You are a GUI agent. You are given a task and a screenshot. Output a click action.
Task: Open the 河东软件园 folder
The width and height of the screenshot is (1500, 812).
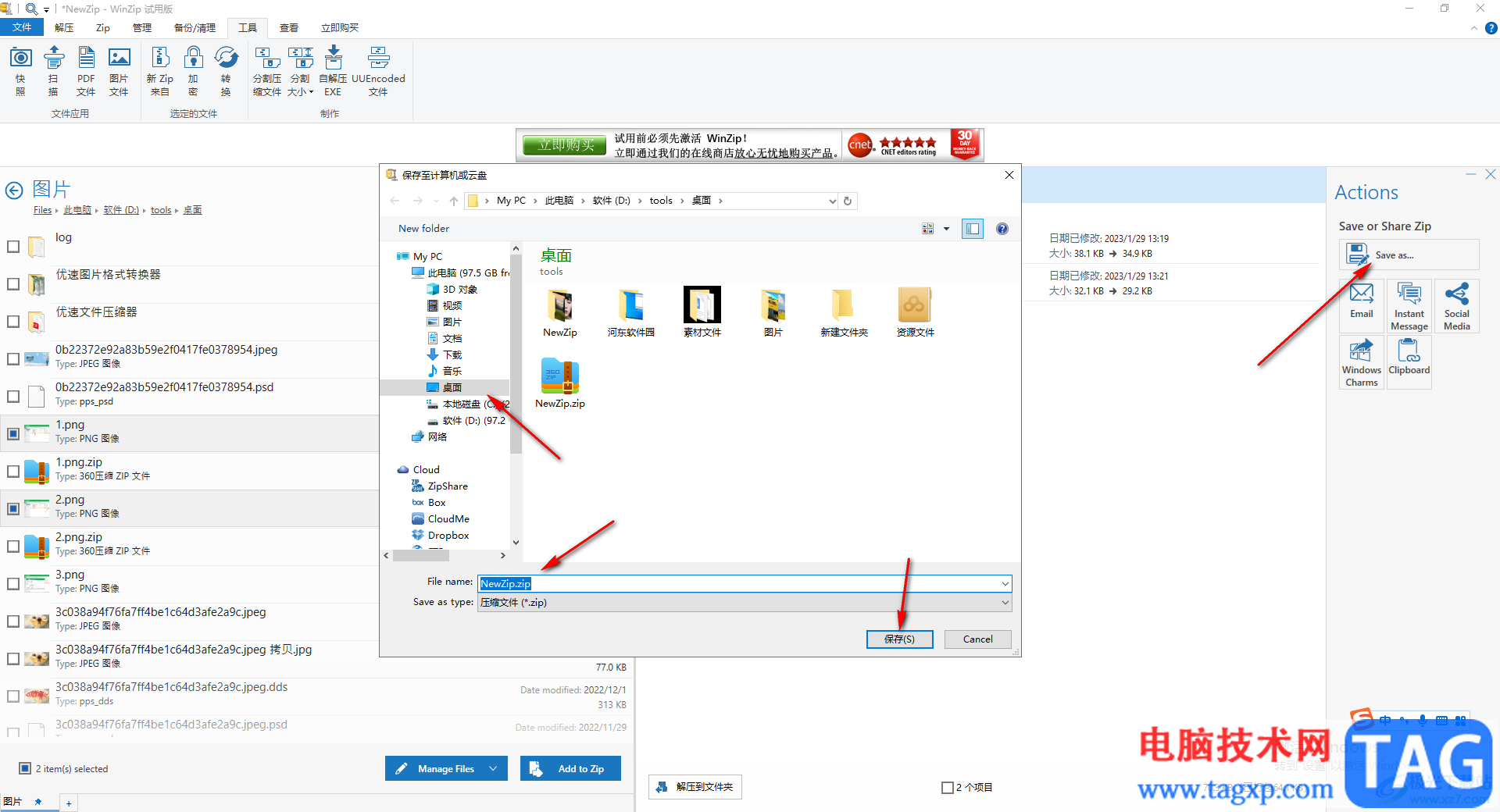point(631,312)
